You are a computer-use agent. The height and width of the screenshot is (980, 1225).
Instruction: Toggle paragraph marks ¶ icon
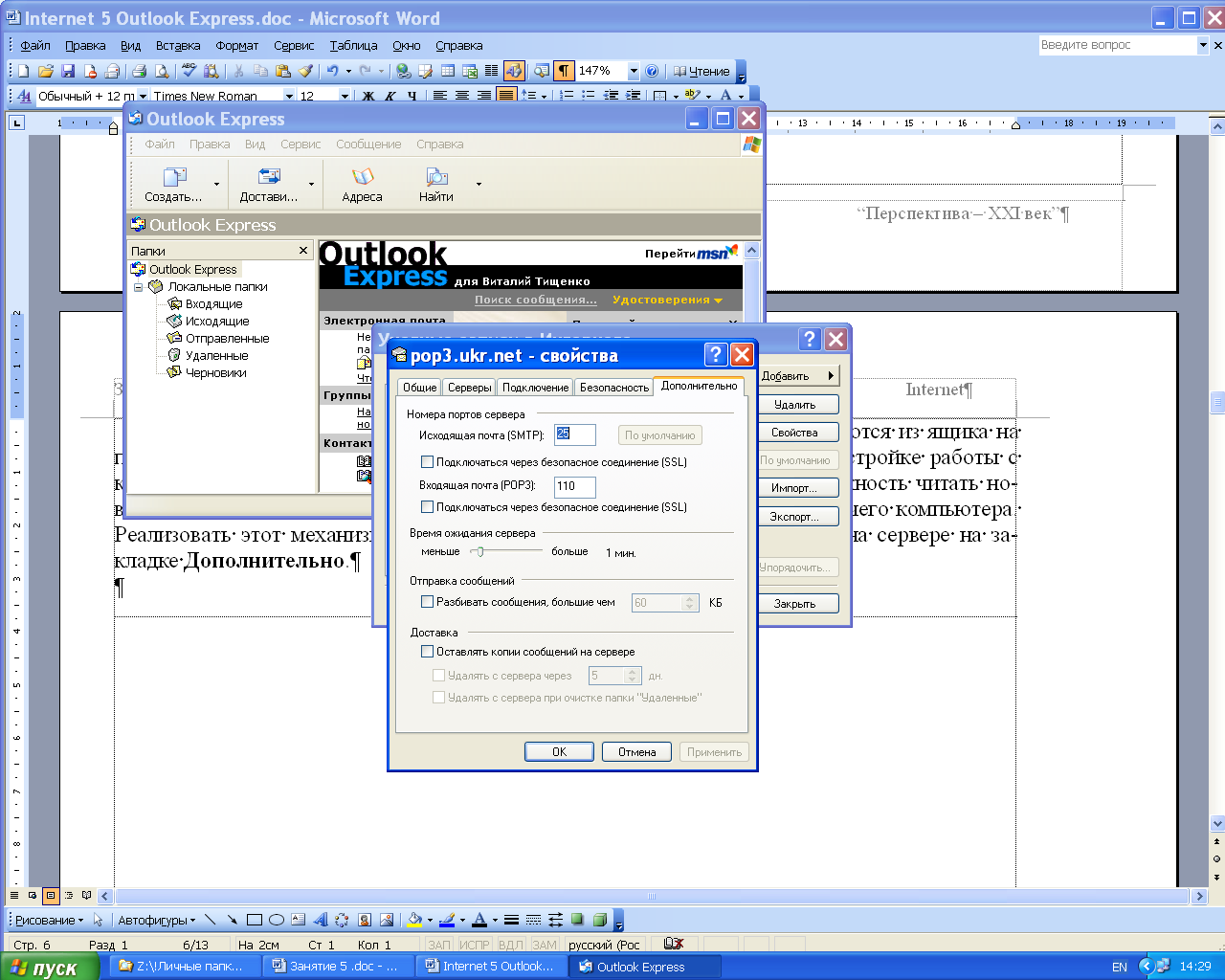coord(564,71)
